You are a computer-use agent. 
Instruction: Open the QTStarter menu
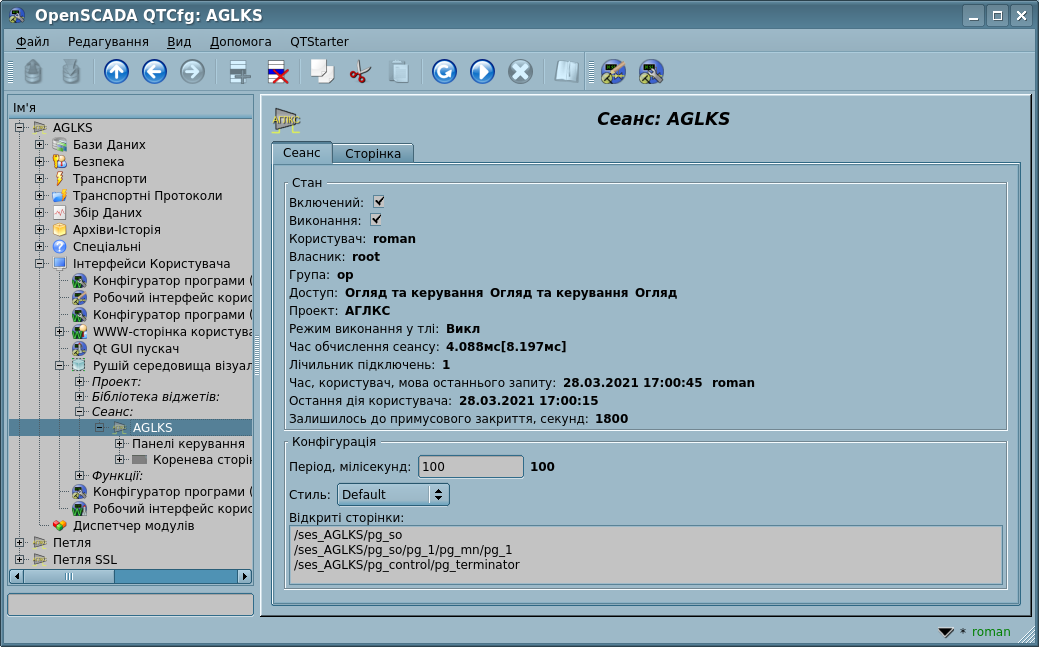tap(319, 42)
